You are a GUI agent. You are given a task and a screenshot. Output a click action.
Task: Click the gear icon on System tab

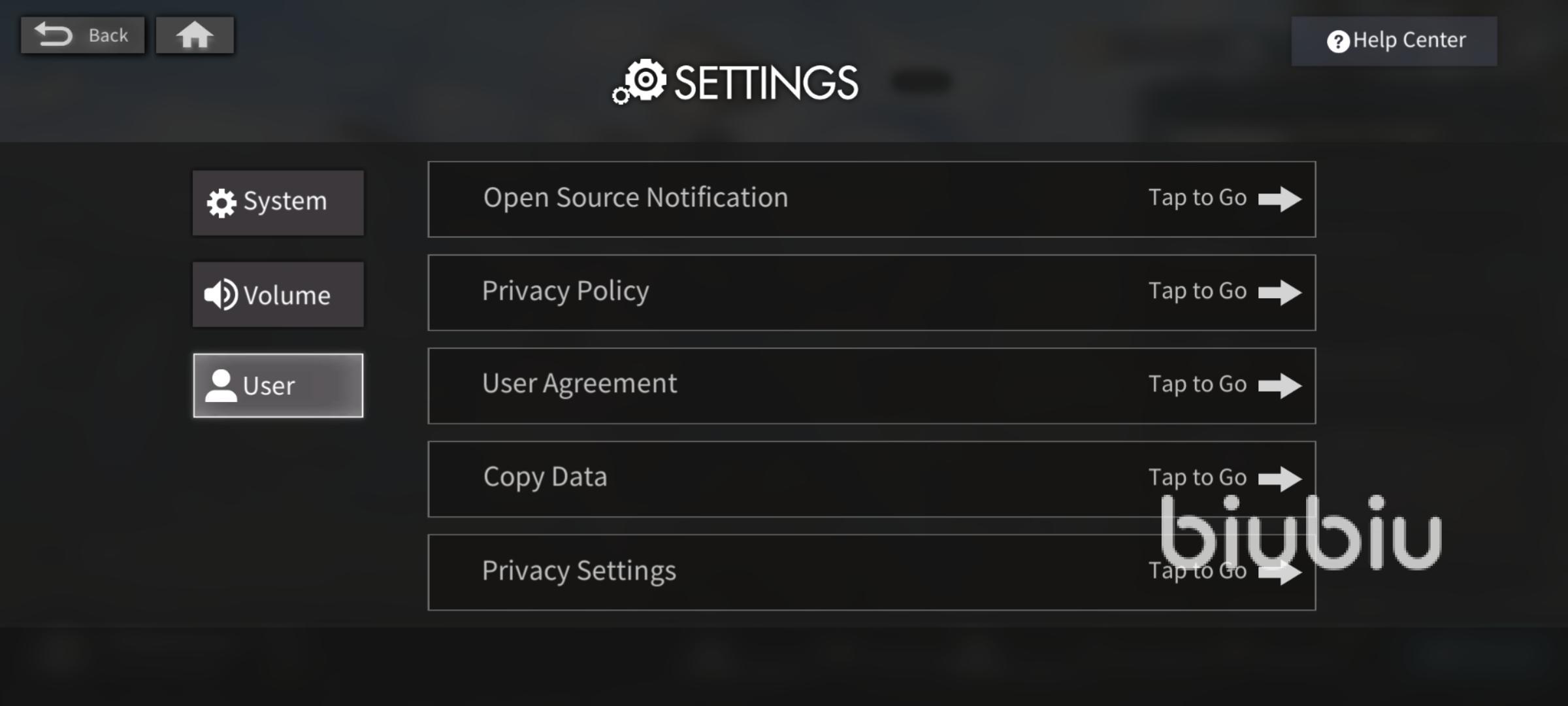pos(221,203)
